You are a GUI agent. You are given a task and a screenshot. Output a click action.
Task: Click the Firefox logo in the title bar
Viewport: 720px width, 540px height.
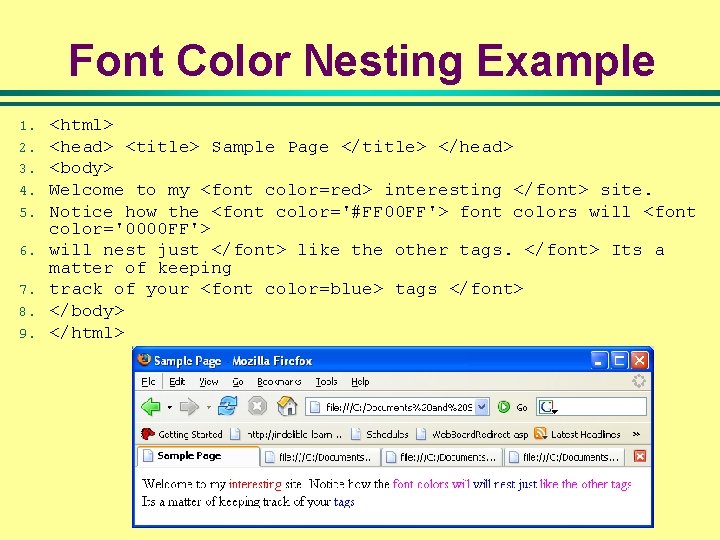click(144, 360)
